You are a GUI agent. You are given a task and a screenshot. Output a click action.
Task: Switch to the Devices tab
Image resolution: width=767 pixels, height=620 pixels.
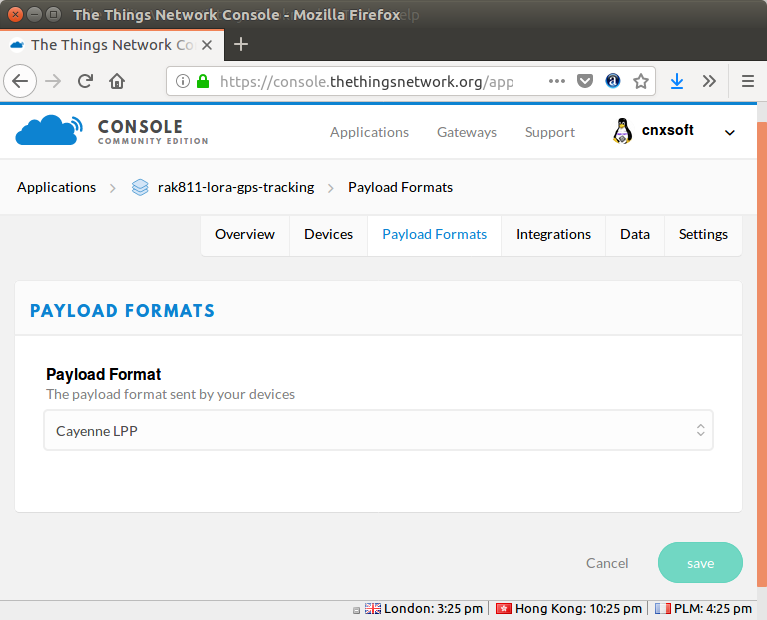pos(328,234)
